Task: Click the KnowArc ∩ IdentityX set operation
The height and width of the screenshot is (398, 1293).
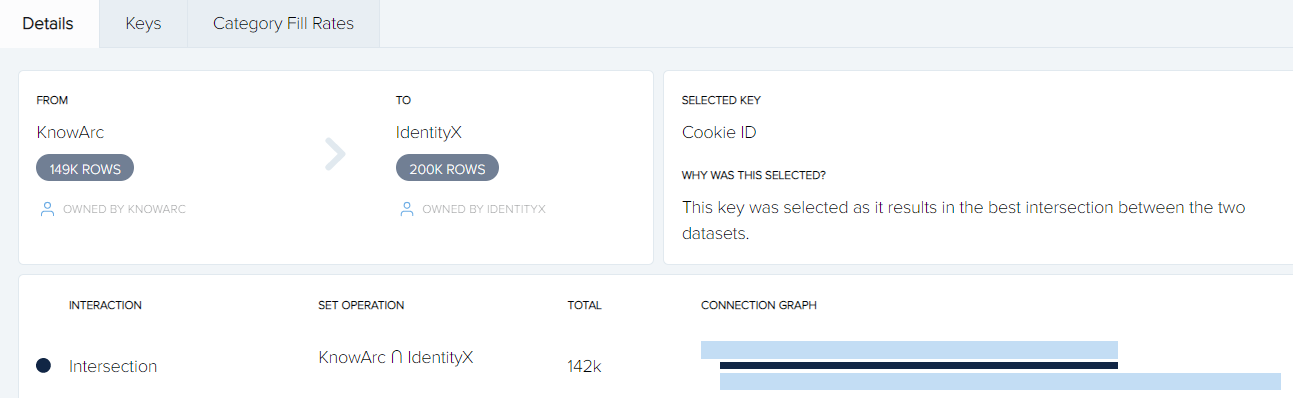Action: pyautogui.click(x=396, y=357)
